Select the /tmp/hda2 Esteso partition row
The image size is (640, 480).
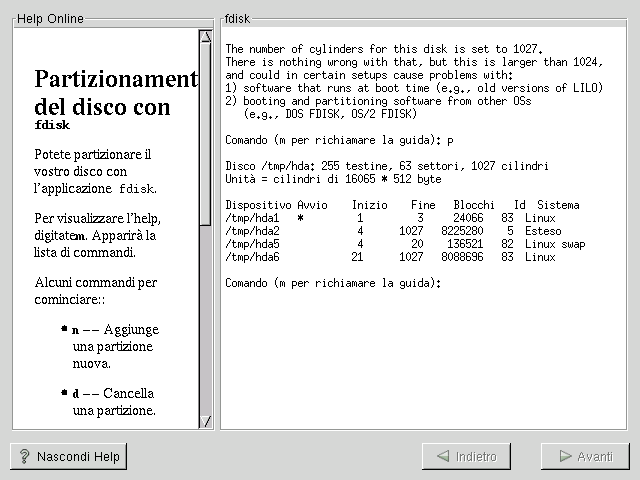pos(390,231)
